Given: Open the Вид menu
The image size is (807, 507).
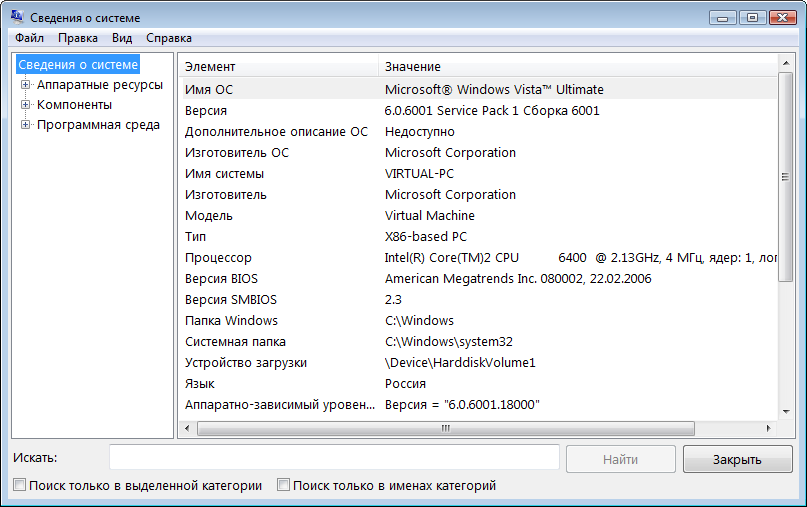Looking at the screenshot, I should click(122, 38).
